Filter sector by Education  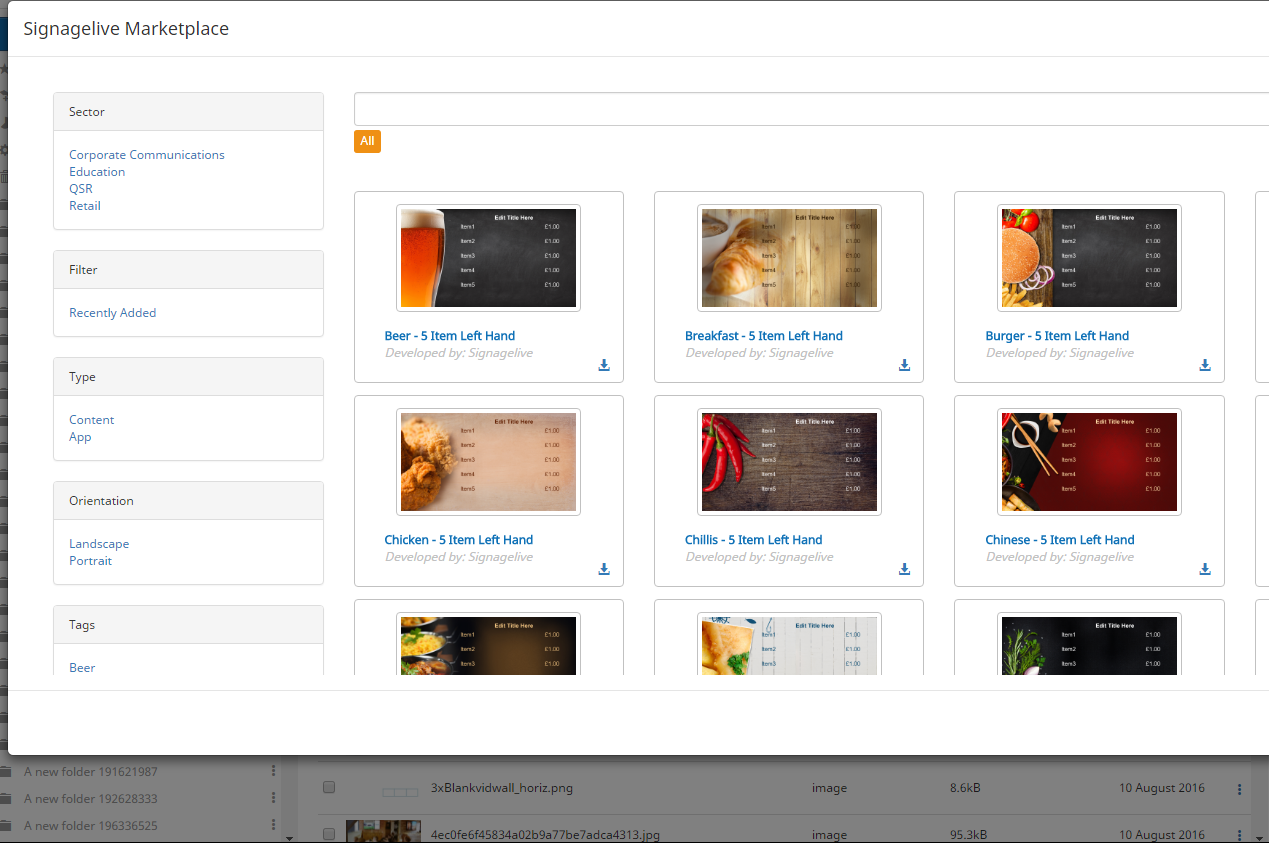tap(97, 172)
